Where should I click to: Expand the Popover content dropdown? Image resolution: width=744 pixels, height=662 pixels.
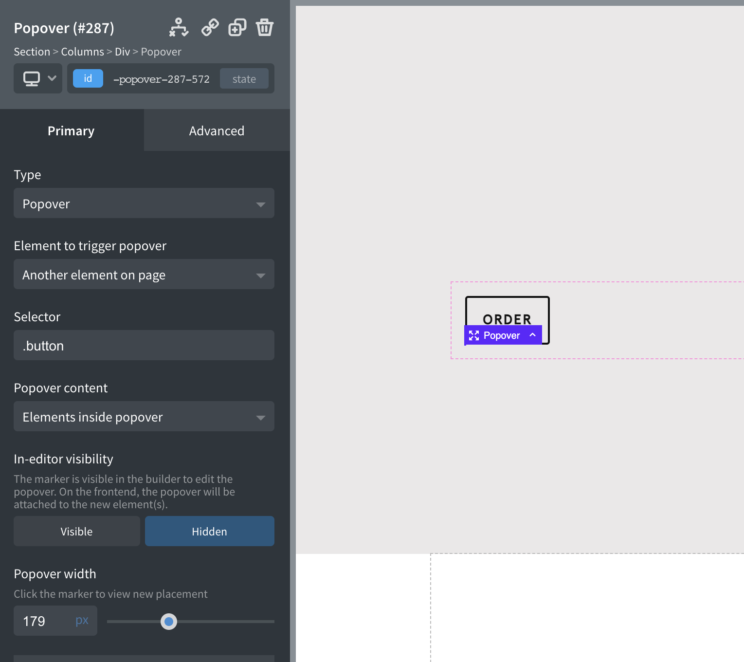coord(144,417)
